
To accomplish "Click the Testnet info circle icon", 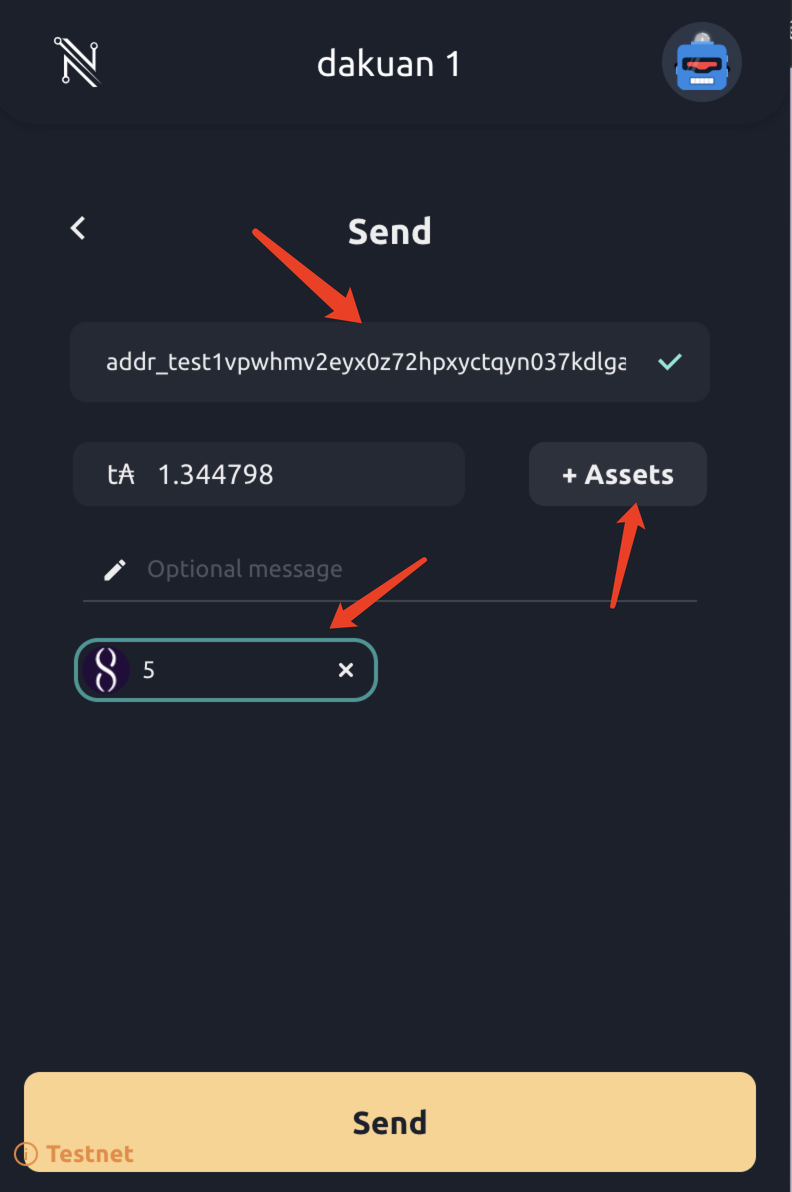I will [x=26, y=1155].
